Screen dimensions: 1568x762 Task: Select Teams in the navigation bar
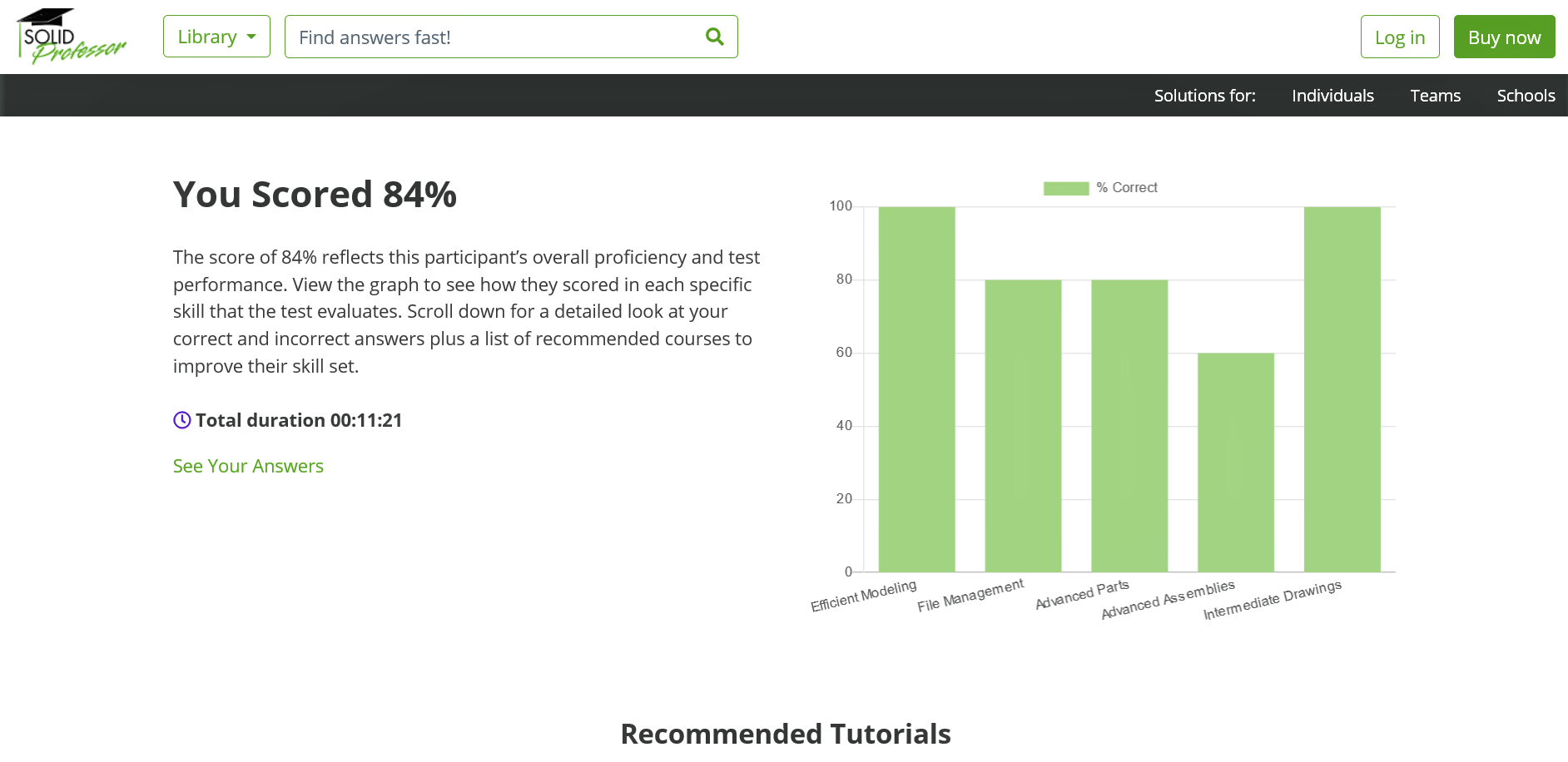point(1435,96)
